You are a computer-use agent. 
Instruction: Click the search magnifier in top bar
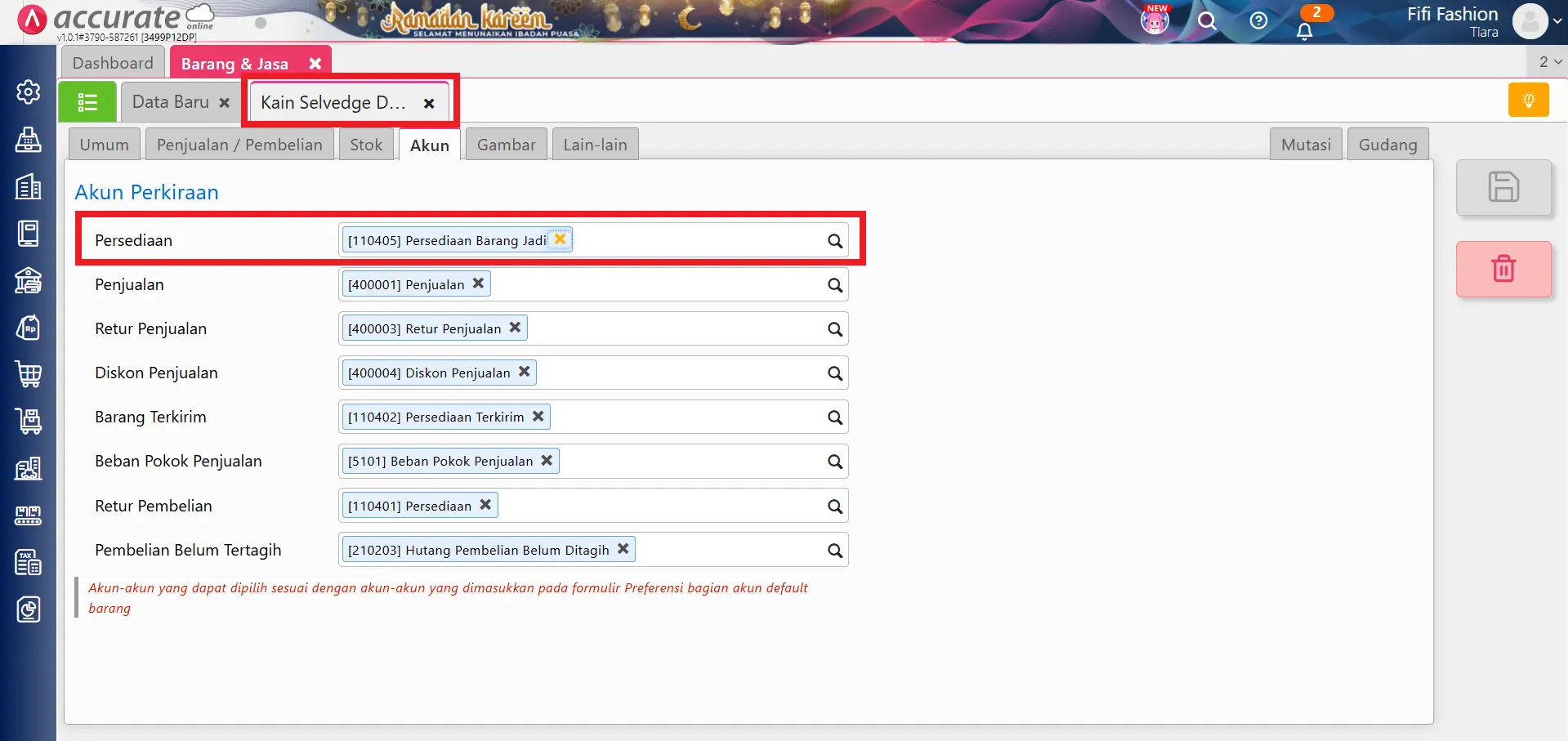tap(1207, 21)
